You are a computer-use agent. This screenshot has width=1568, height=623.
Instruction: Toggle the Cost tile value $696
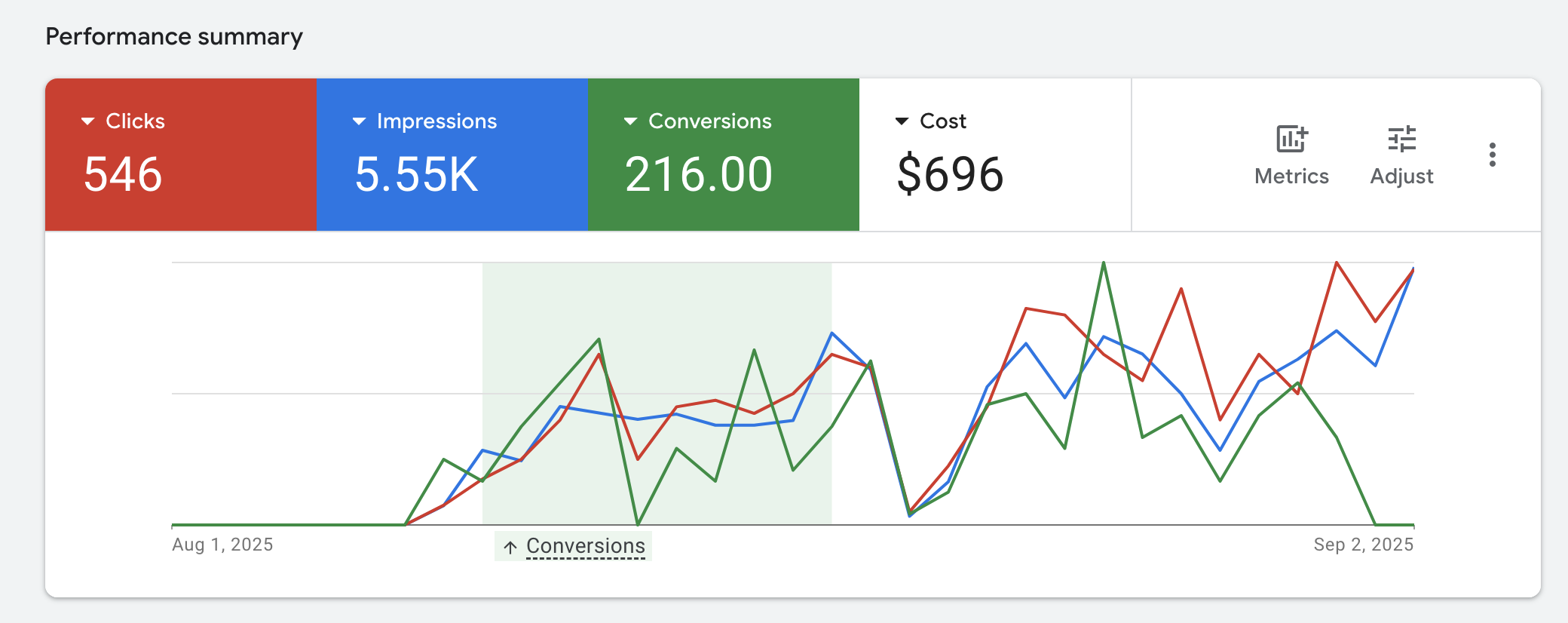tap(950, 174)
